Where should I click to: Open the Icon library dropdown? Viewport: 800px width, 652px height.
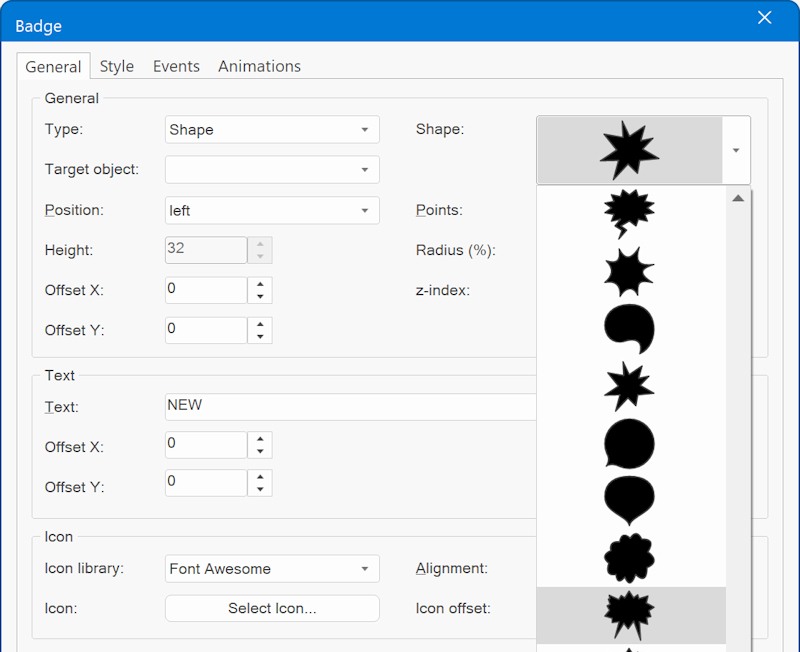pyautogui.click(x=272, y=569)
